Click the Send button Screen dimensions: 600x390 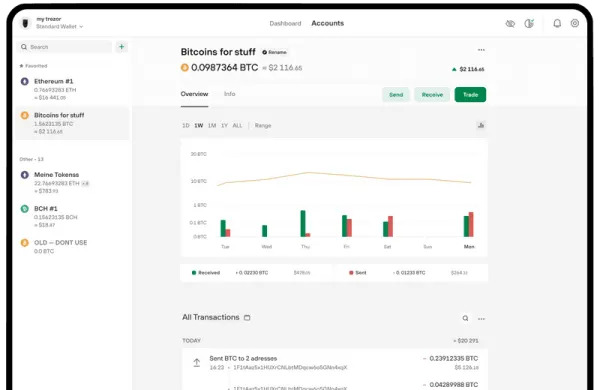[x=396, y=95]
